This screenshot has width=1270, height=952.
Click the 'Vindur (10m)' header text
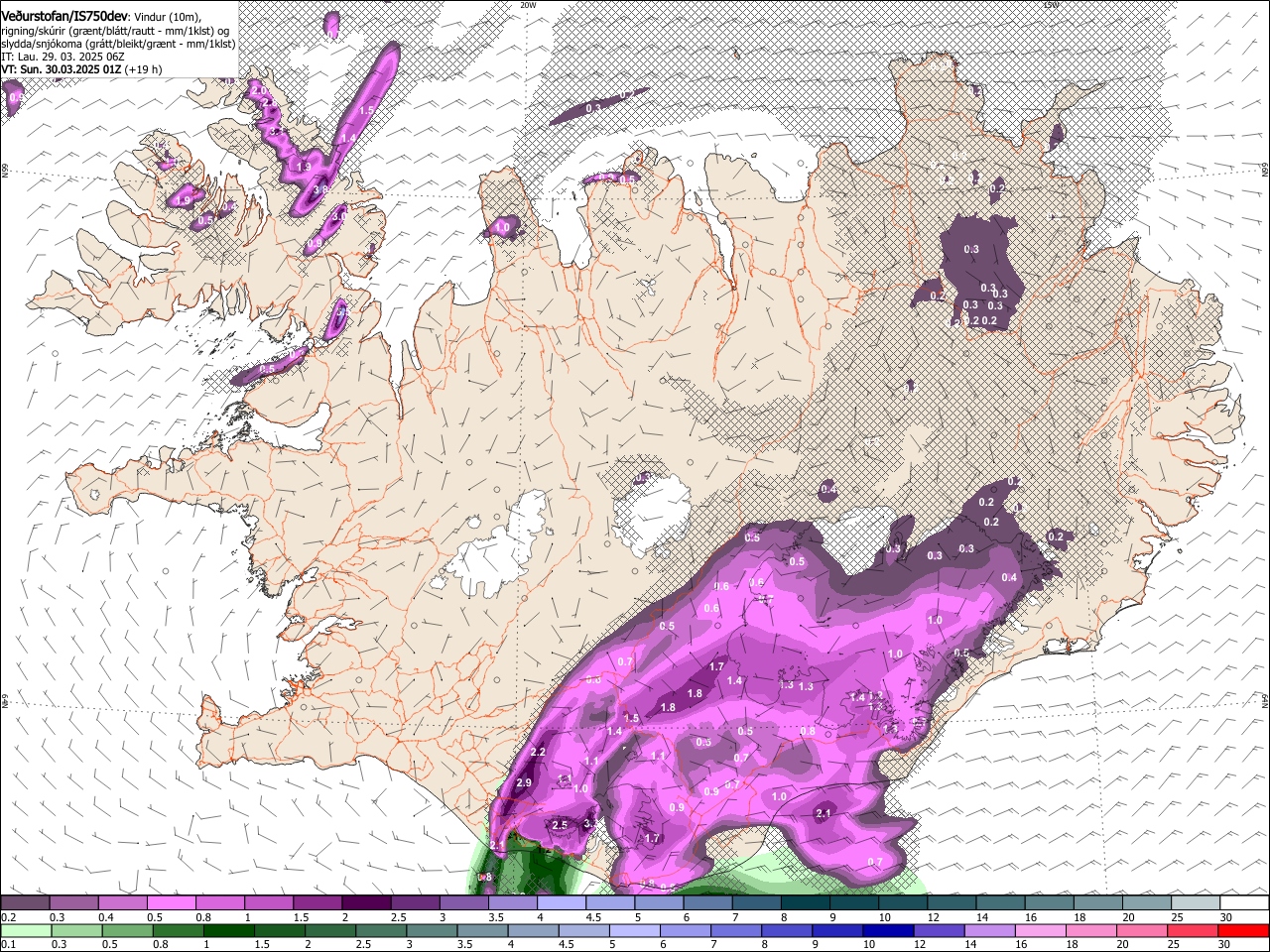click(167, 17)
